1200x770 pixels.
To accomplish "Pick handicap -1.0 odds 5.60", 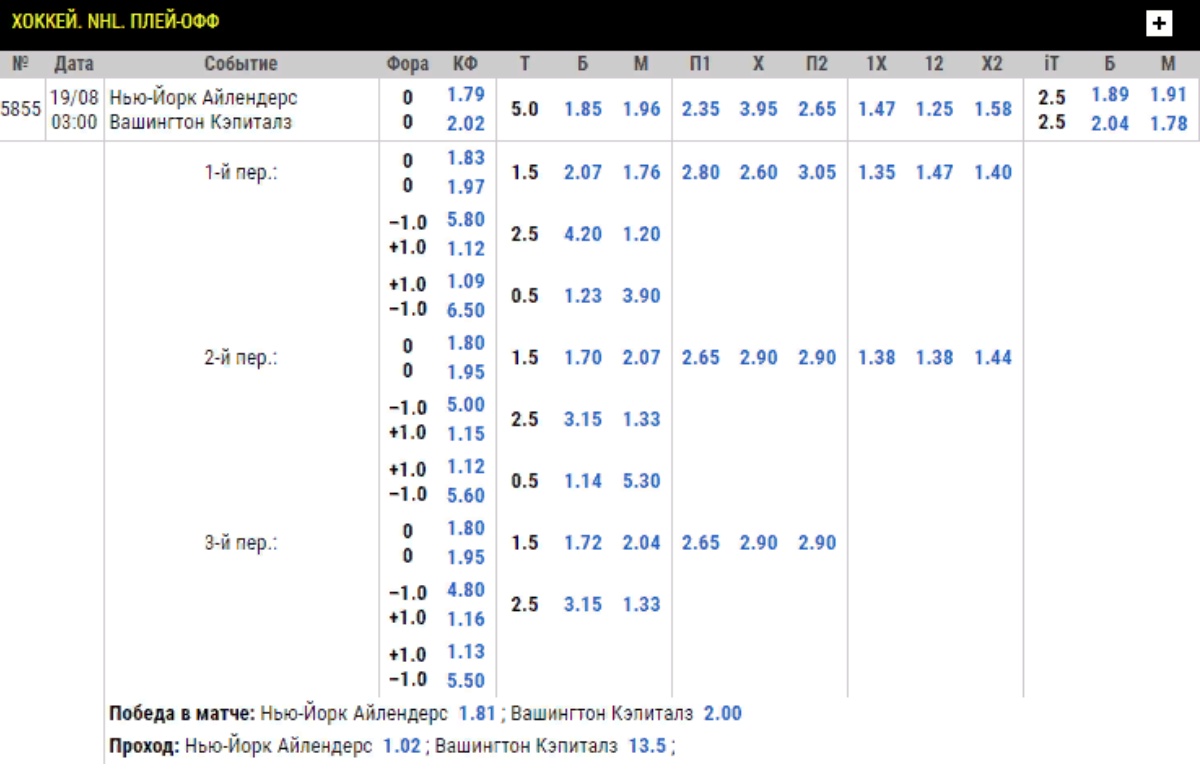I will (x=466, y=495).
